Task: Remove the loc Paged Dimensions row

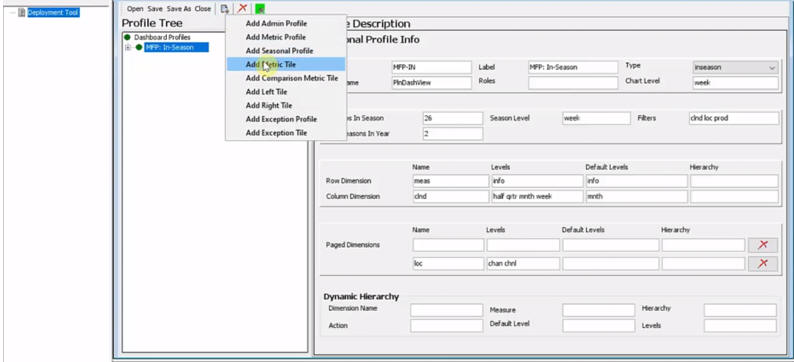Action: (763, 263)
